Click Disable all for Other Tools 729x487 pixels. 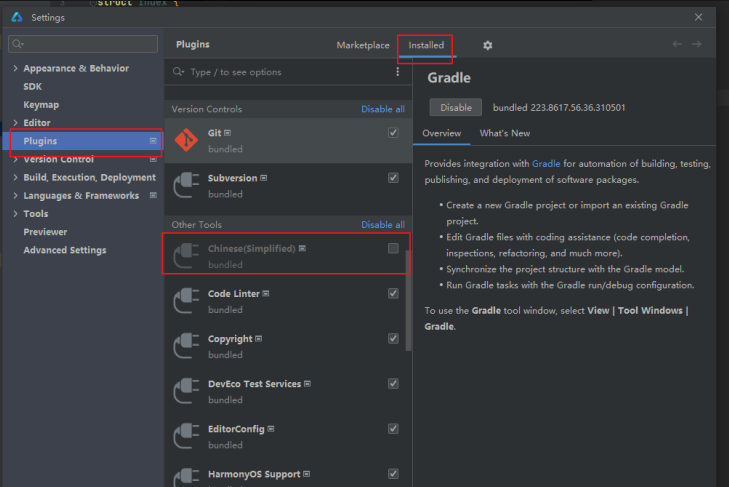383,225
